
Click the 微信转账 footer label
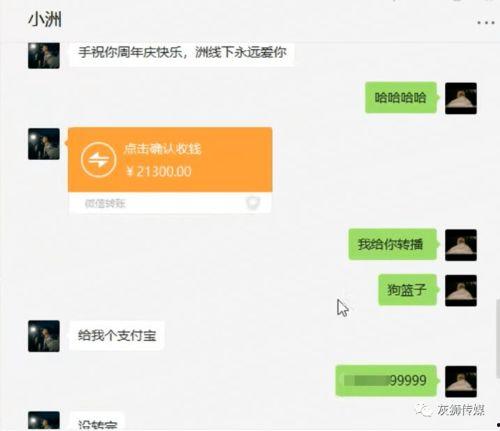(x=105, y=203)
